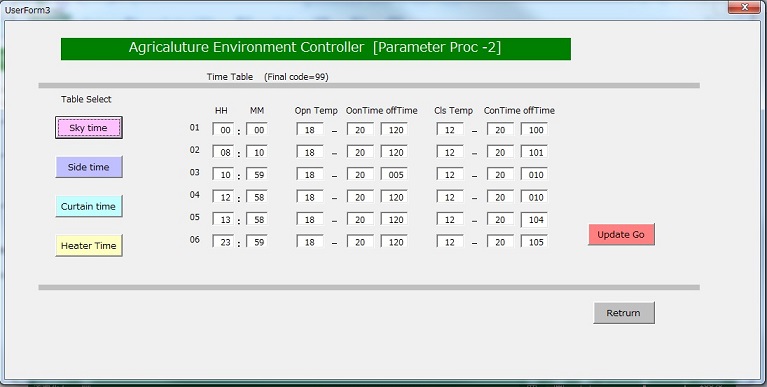767x387 pixels.
Task: Switch to the Heater Time table
Action: 89,245
